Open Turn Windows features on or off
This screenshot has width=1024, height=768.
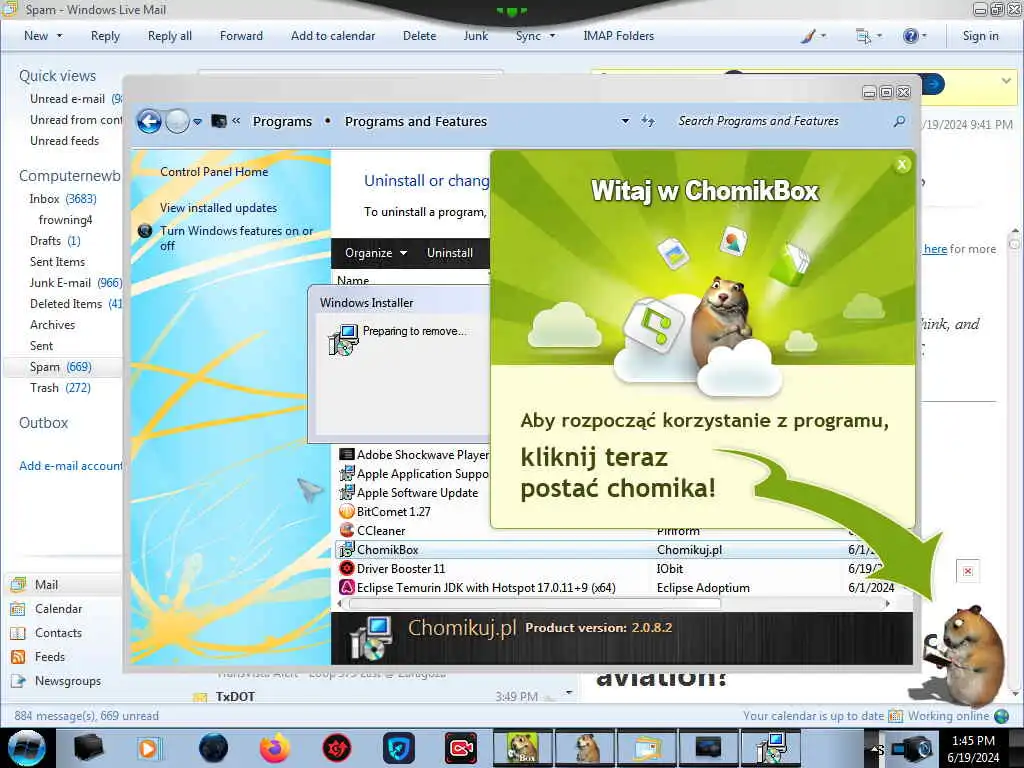[236, 238]
